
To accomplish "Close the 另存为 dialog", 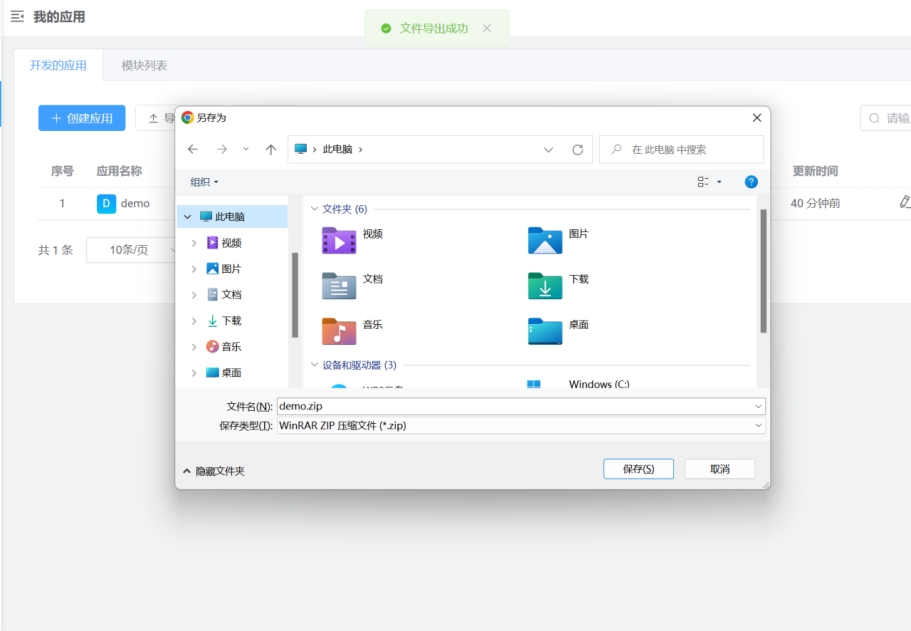I will click(x=756, y=118).
